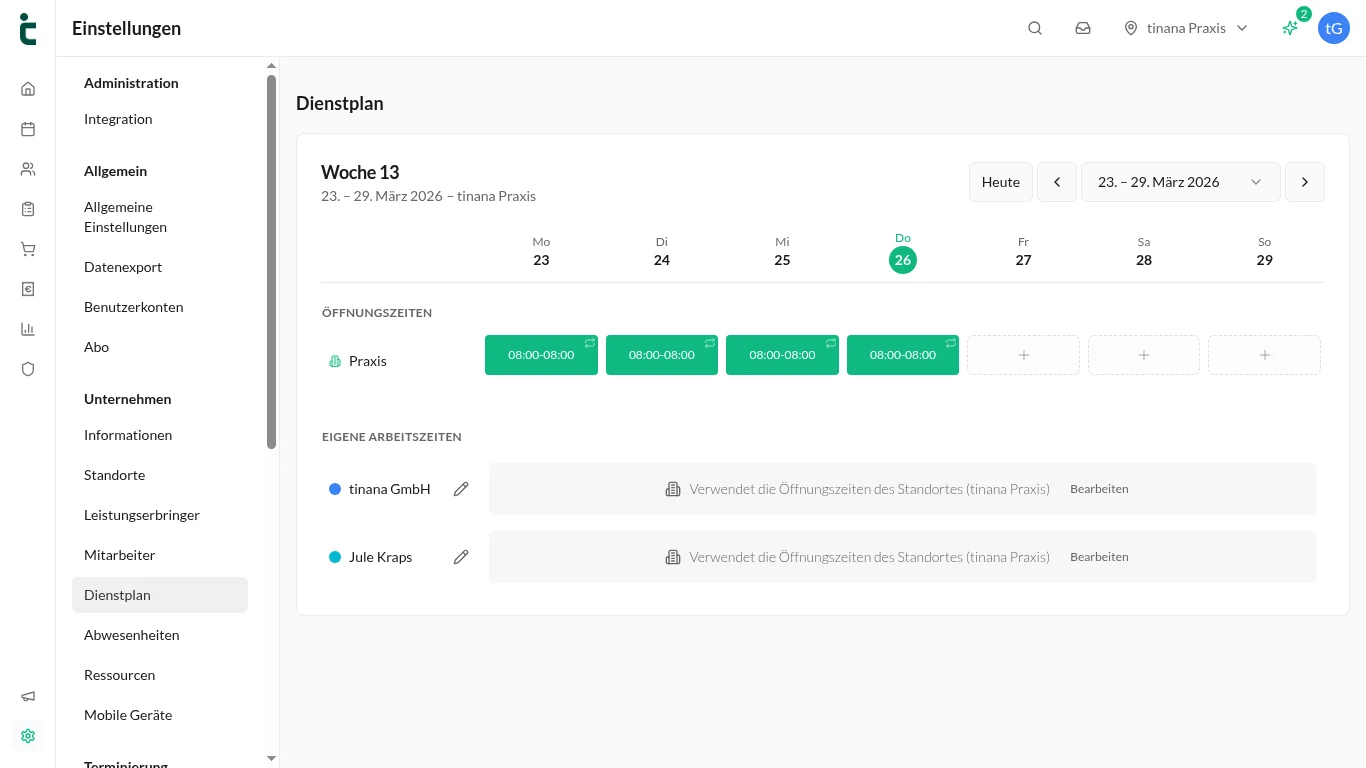Click the Heute button

click(x=1000, y=182)
